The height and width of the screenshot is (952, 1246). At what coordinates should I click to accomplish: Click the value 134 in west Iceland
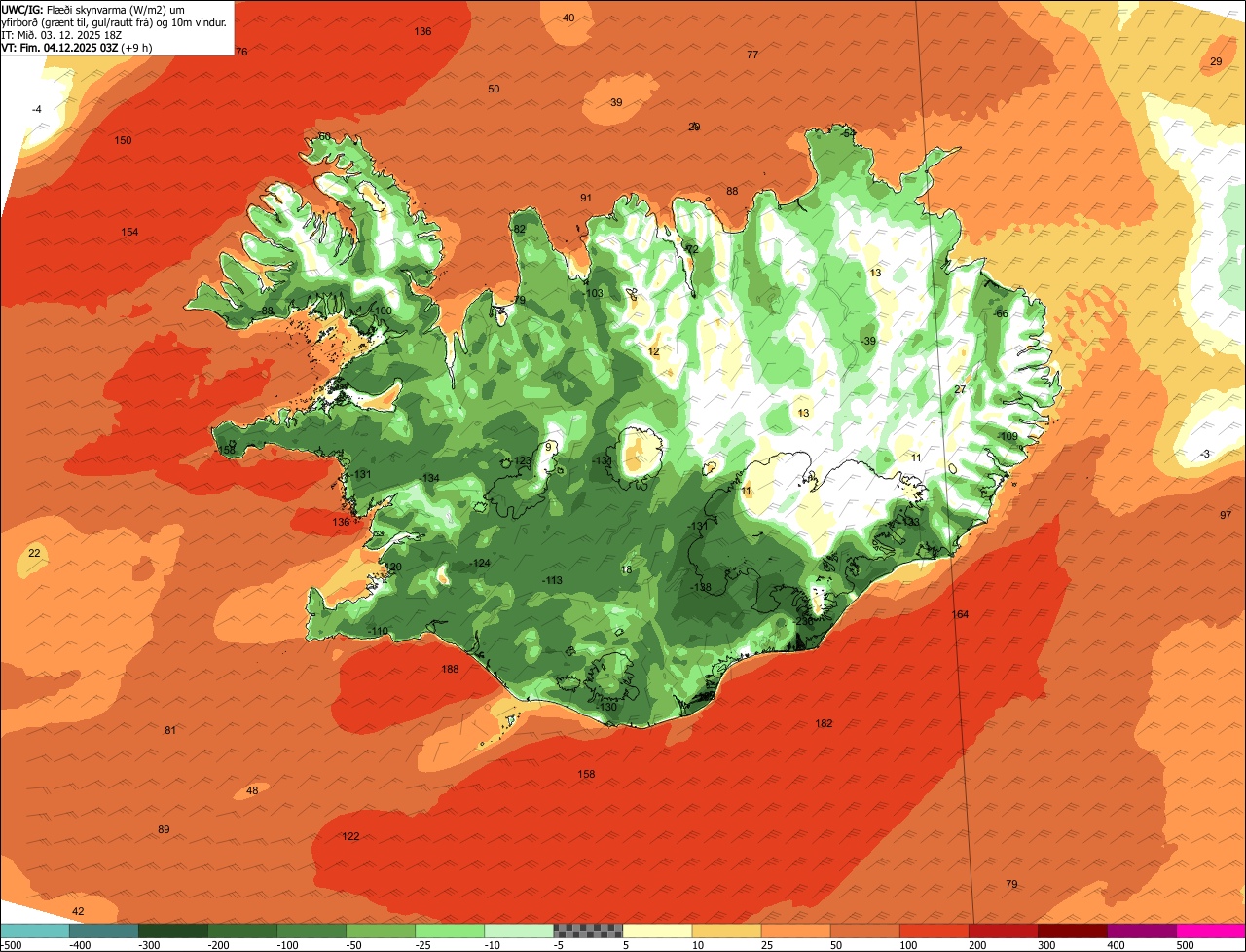[x=430, y=478]
